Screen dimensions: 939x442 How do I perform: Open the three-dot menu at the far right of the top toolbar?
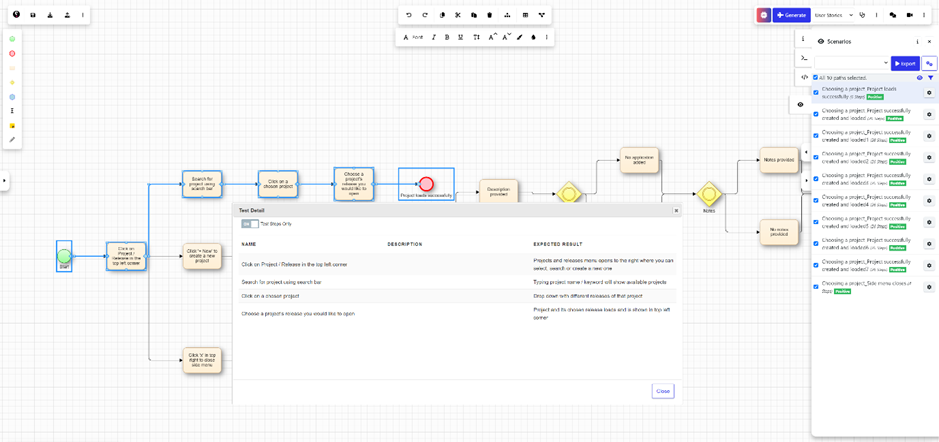point(926,16)
